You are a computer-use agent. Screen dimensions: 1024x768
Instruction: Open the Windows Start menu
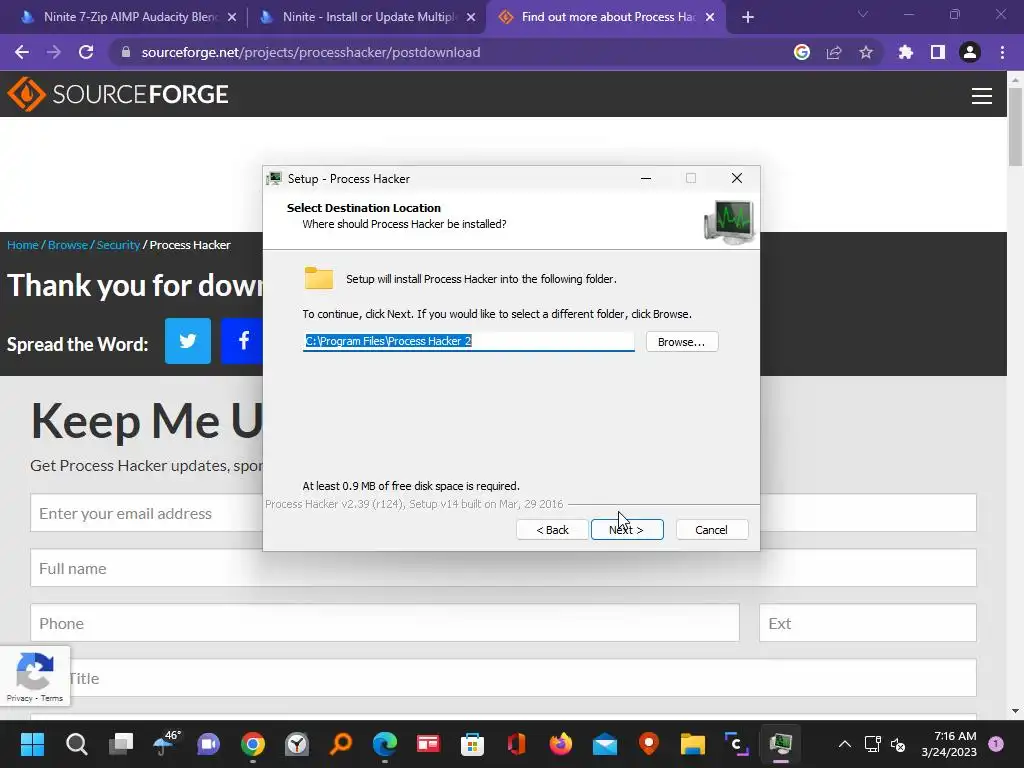coord(32,744)
